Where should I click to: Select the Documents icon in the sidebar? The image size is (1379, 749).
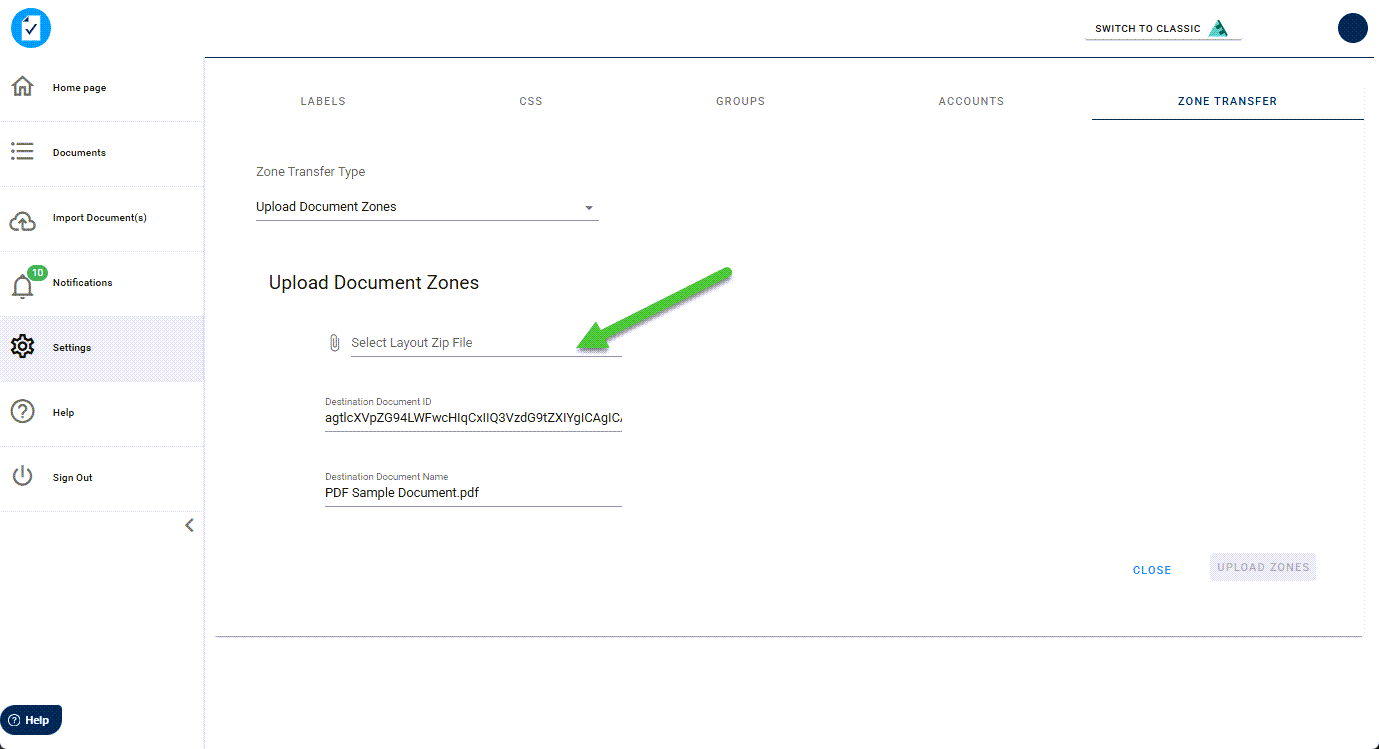(21, 151)
